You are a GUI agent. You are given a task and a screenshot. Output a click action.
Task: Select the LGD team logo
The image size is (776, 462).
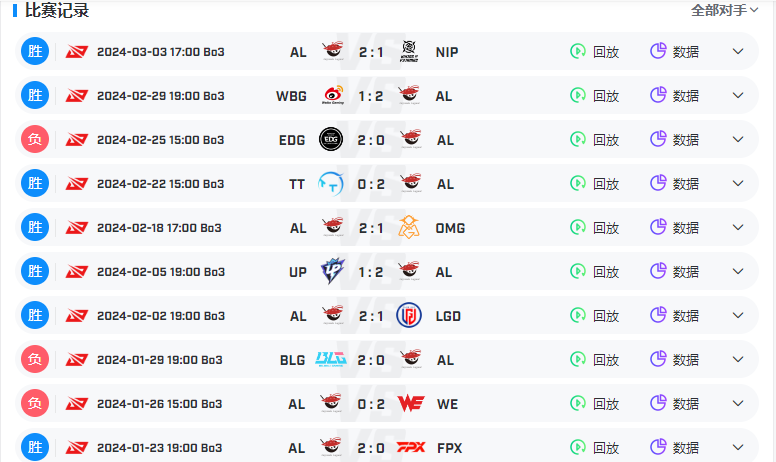pyautogui.click(x=409, y=316)
